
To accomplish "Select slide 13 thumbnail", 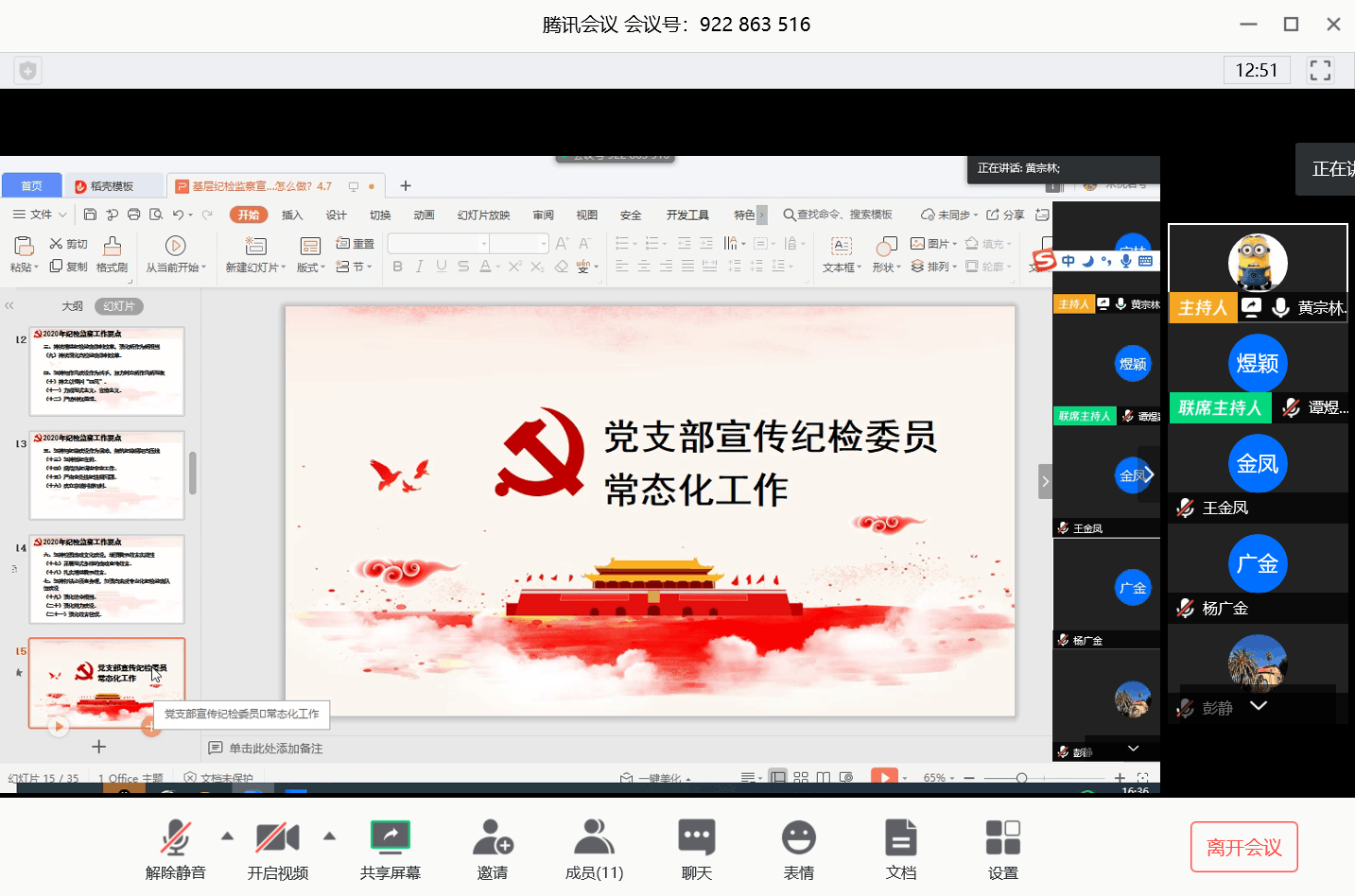I will coord(107,475).
